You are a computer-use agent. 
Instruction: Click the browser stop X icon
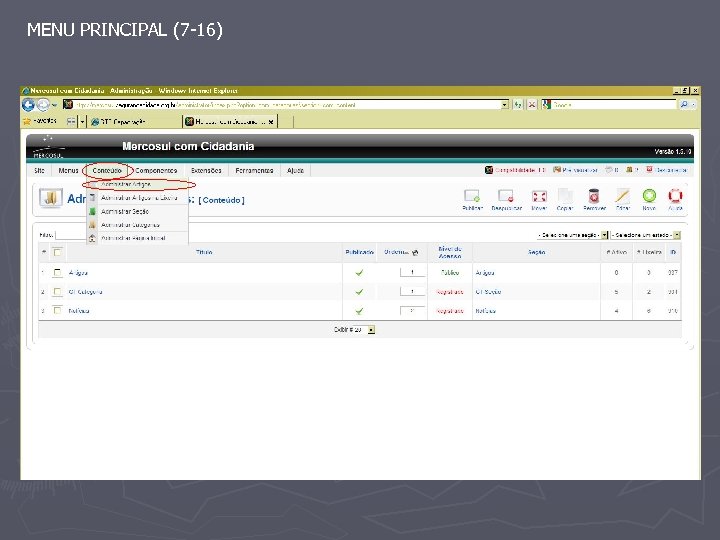pyautogui.click(x=532, y=105)
